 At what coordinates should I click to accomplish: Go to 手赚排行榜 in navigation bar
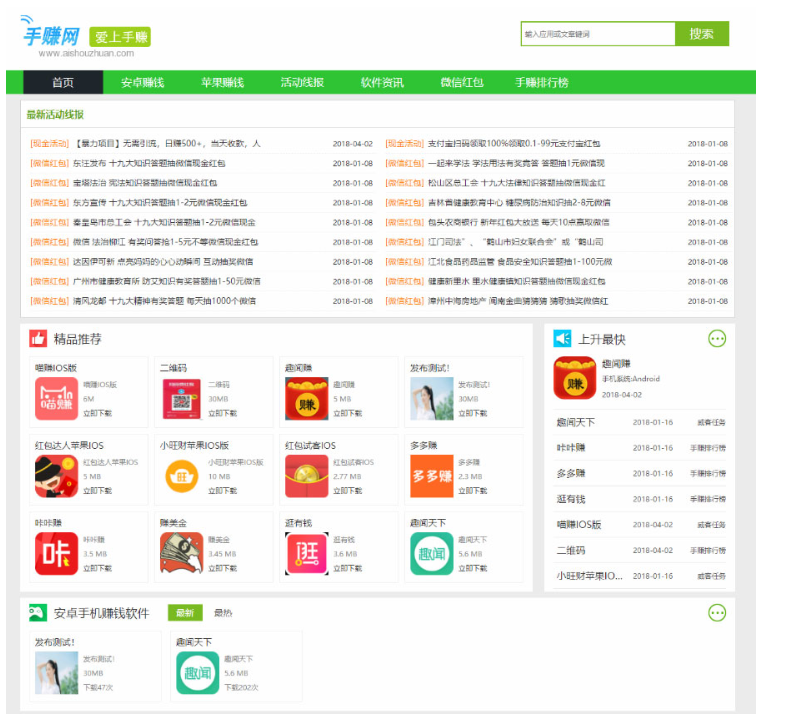pos(541,82)
